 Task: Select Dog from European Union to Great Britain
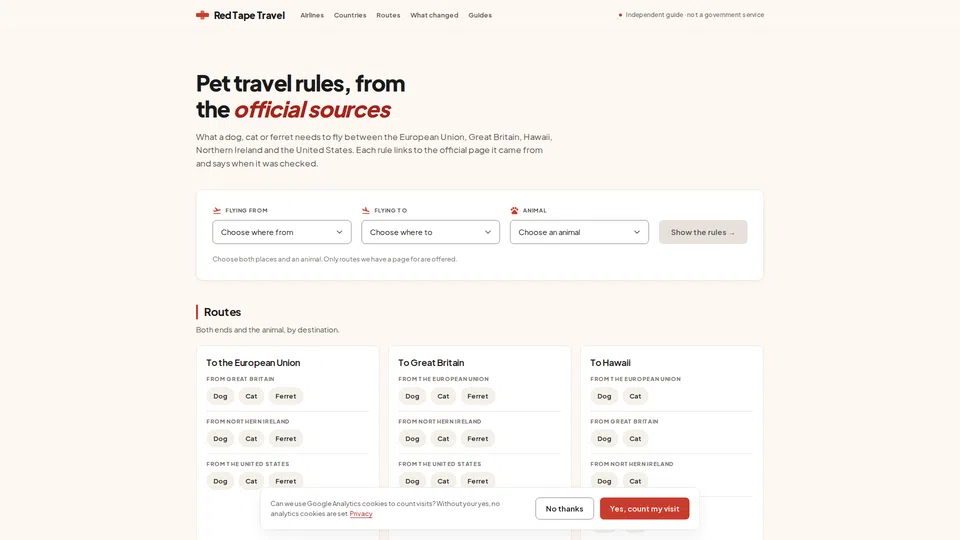point(412,396)
